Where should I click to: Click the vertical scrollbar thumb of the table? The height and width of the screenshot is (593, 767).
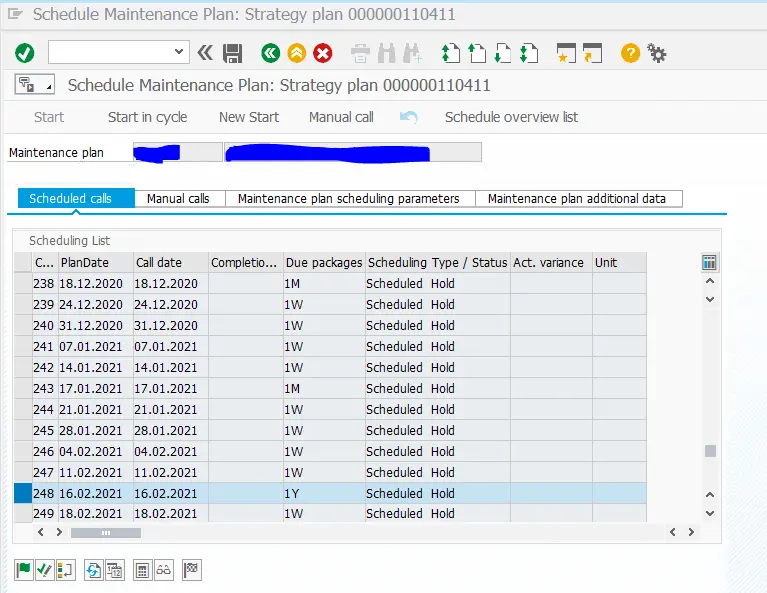[x=710, y=451]
